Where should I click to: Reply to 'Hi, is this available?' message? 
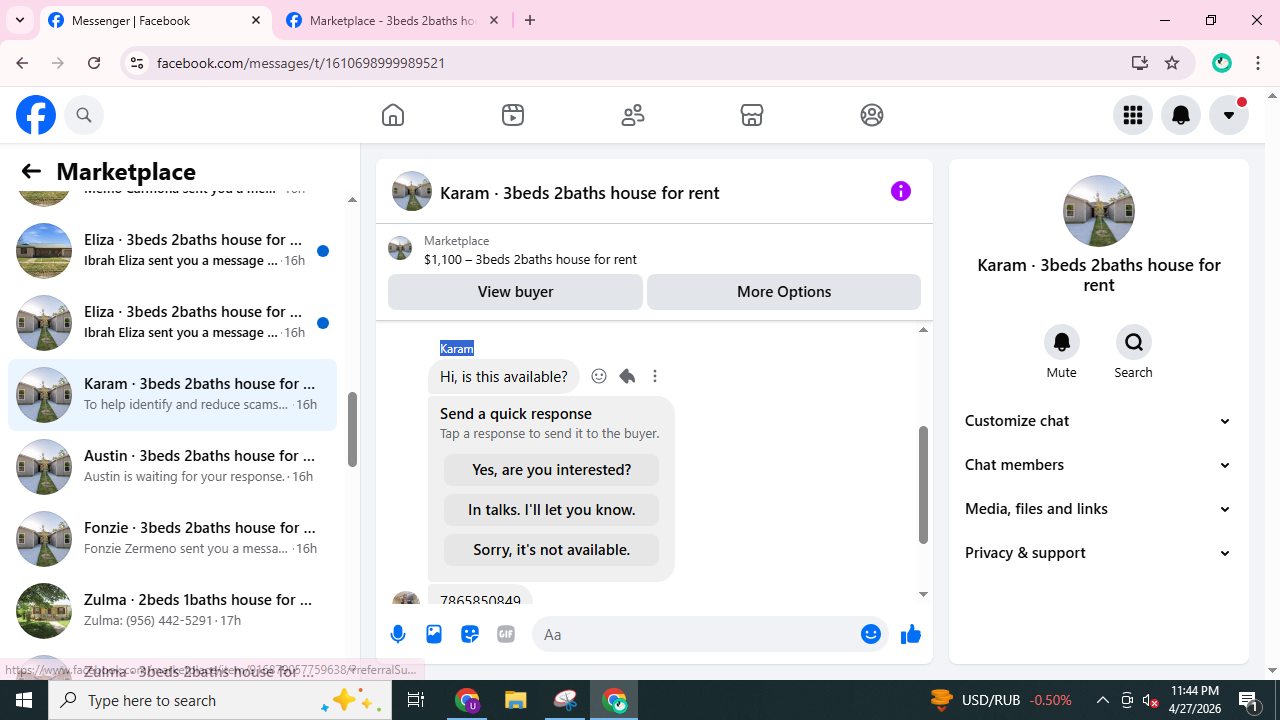click(627, 376)
